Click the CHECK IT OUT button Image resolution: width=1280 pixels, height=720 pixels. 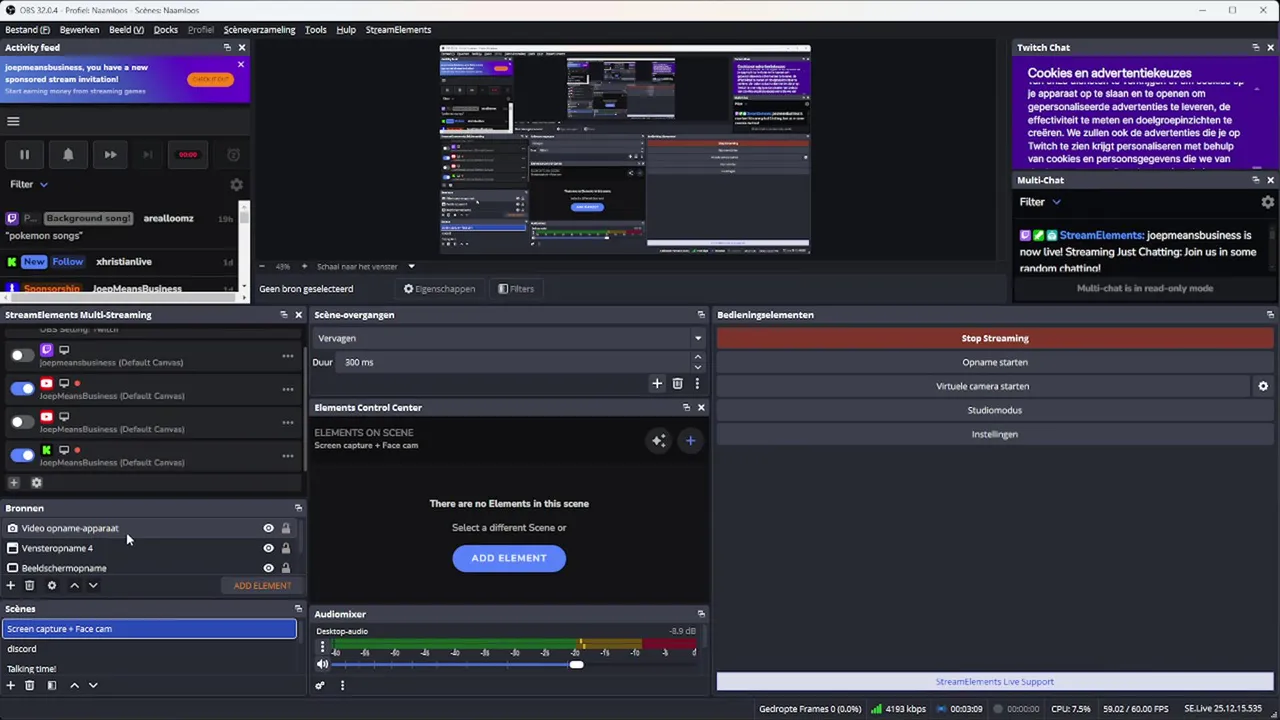pyautogui.click(x=210, y=79)
